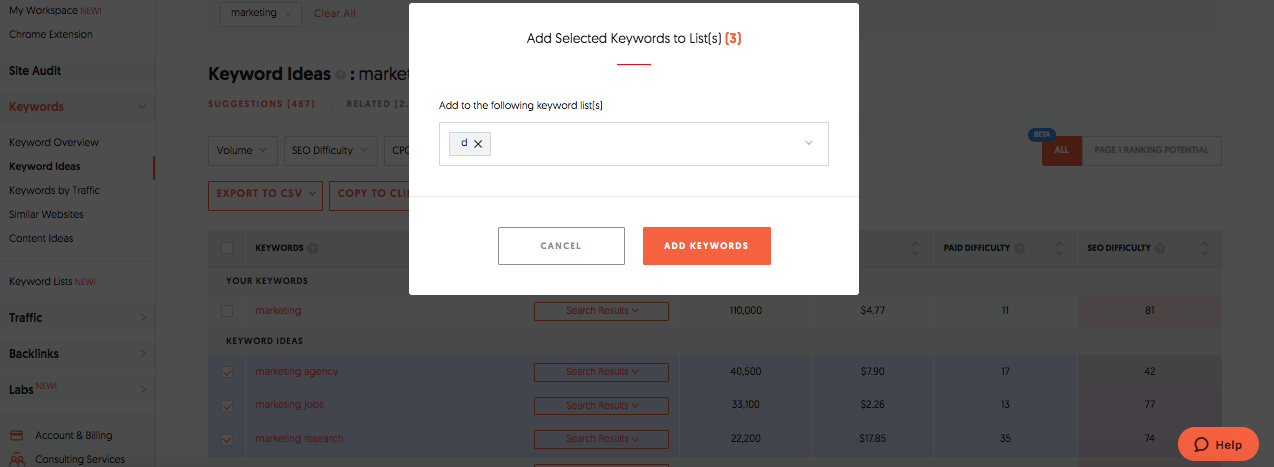The image size is (1274, 467).
Task: Open Keyword Overview in sidebar
Action: [x=54, y=142]
